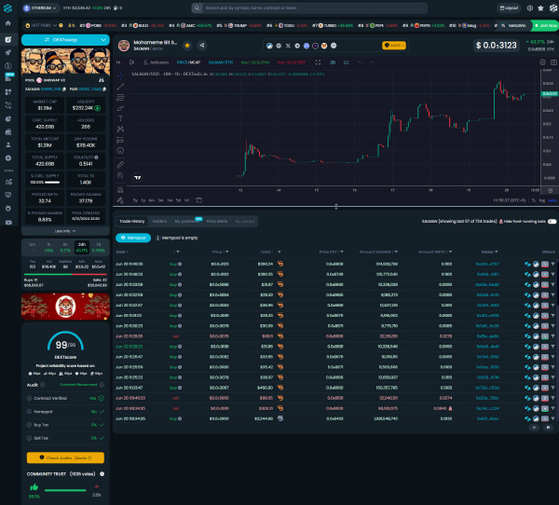Image resolution: width=559 pixels, height=505 pixels.
Task: Click the pair search input field
Action: (x=309, y=8)
